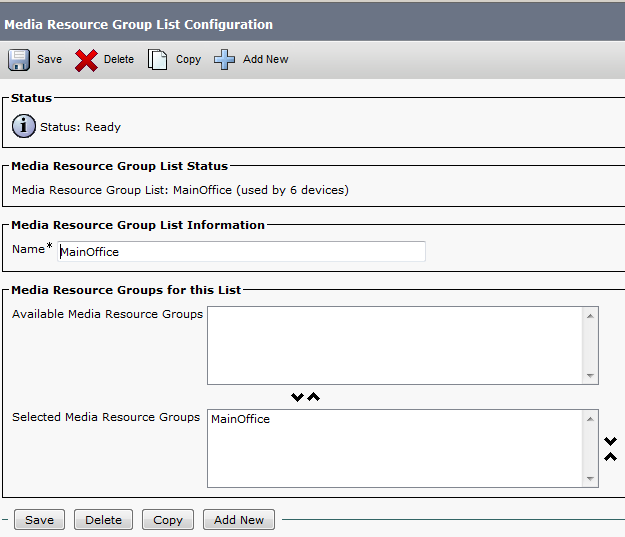
Task: Click the red X Delete icon
Action: pos(87,60)
